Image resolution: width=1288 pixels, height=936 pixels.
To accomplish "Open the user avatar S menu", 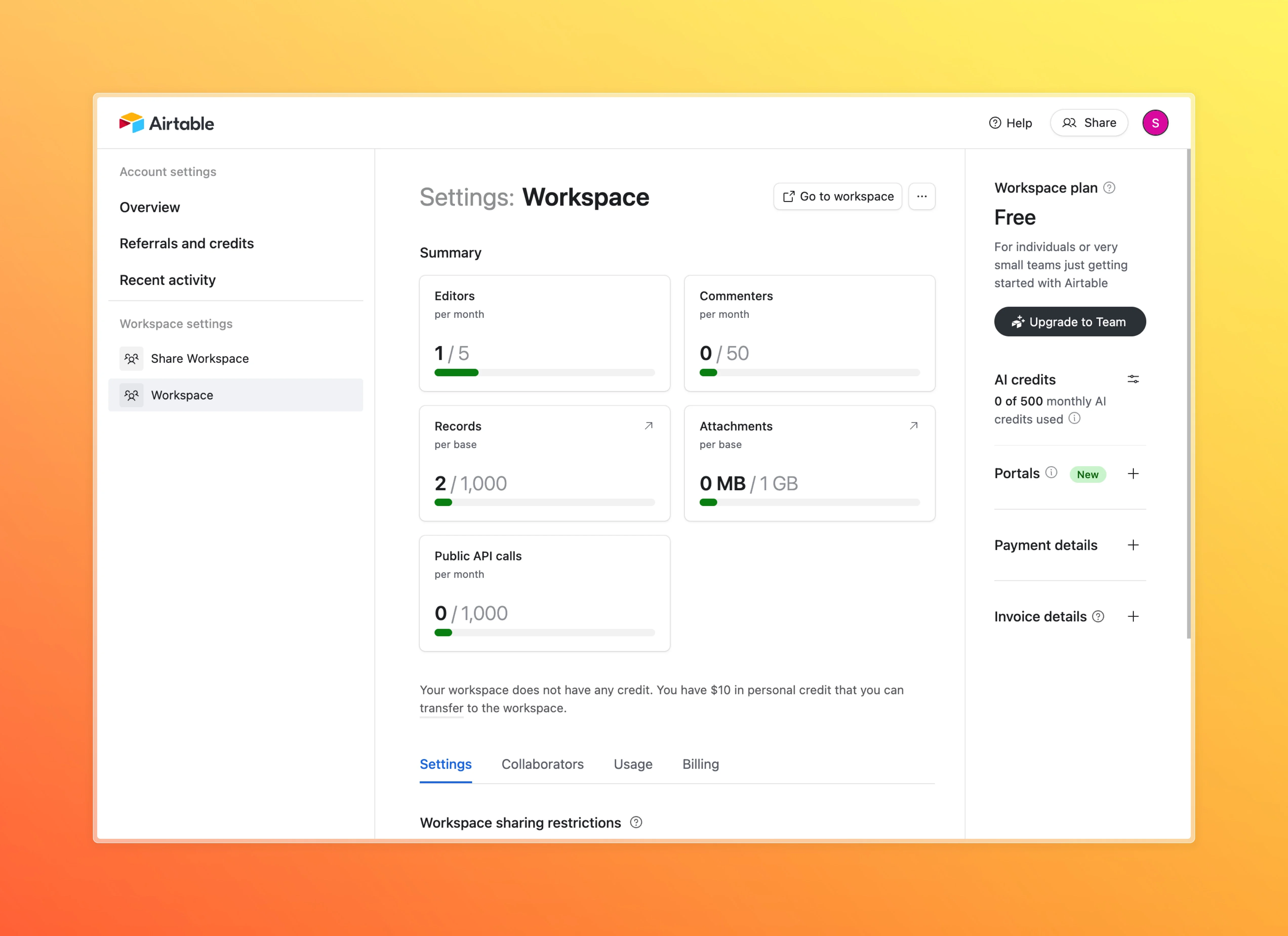I will click(x=1155, y=123).
